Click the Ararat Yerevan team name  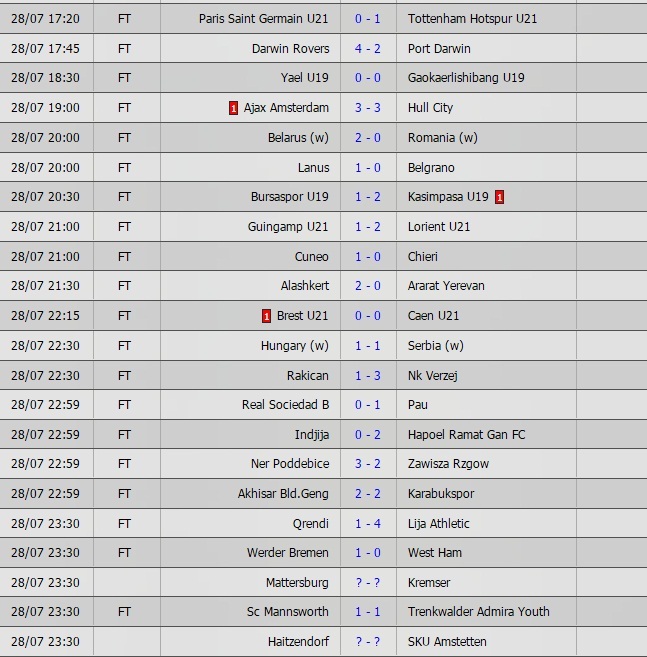point(446,286)
